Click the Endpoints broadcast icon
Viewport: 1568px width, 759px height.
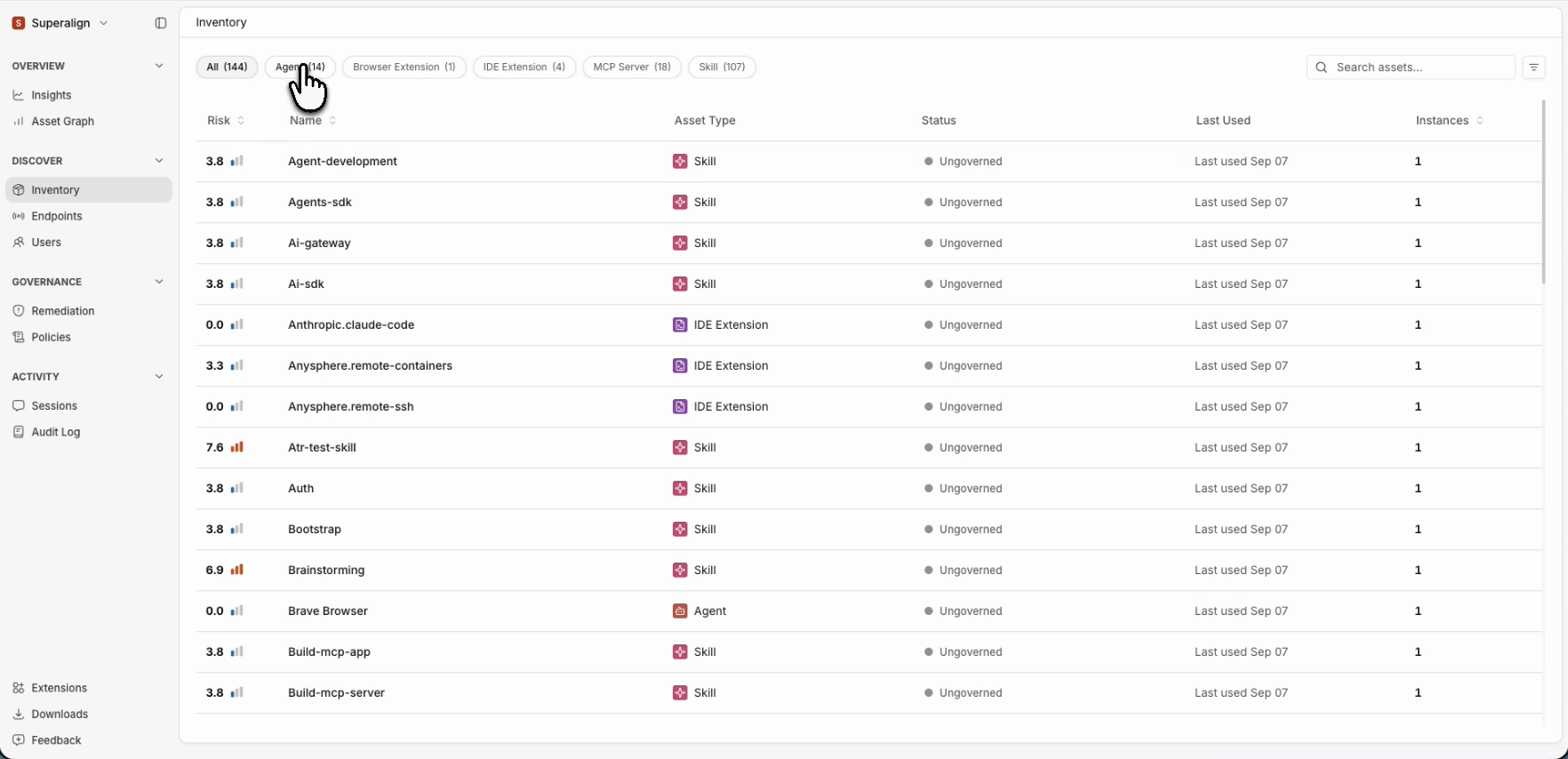coord(18,216)
